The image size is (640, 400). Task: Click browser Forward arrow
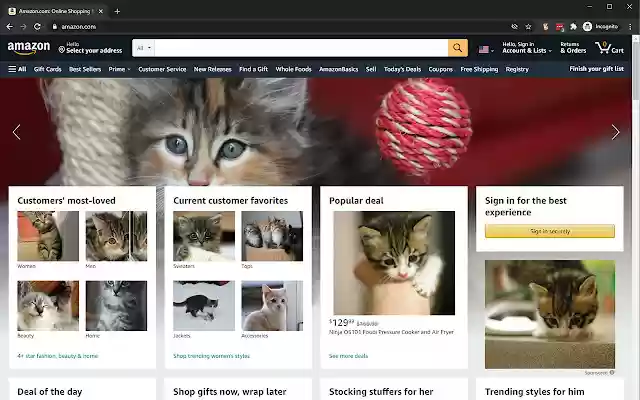(23, 27)
